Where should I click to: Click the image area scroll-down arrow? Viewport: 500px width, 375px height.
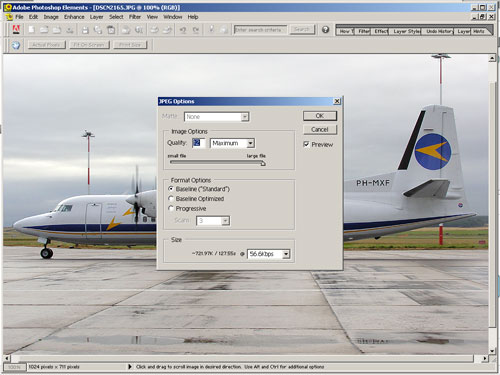coord(492,351)
